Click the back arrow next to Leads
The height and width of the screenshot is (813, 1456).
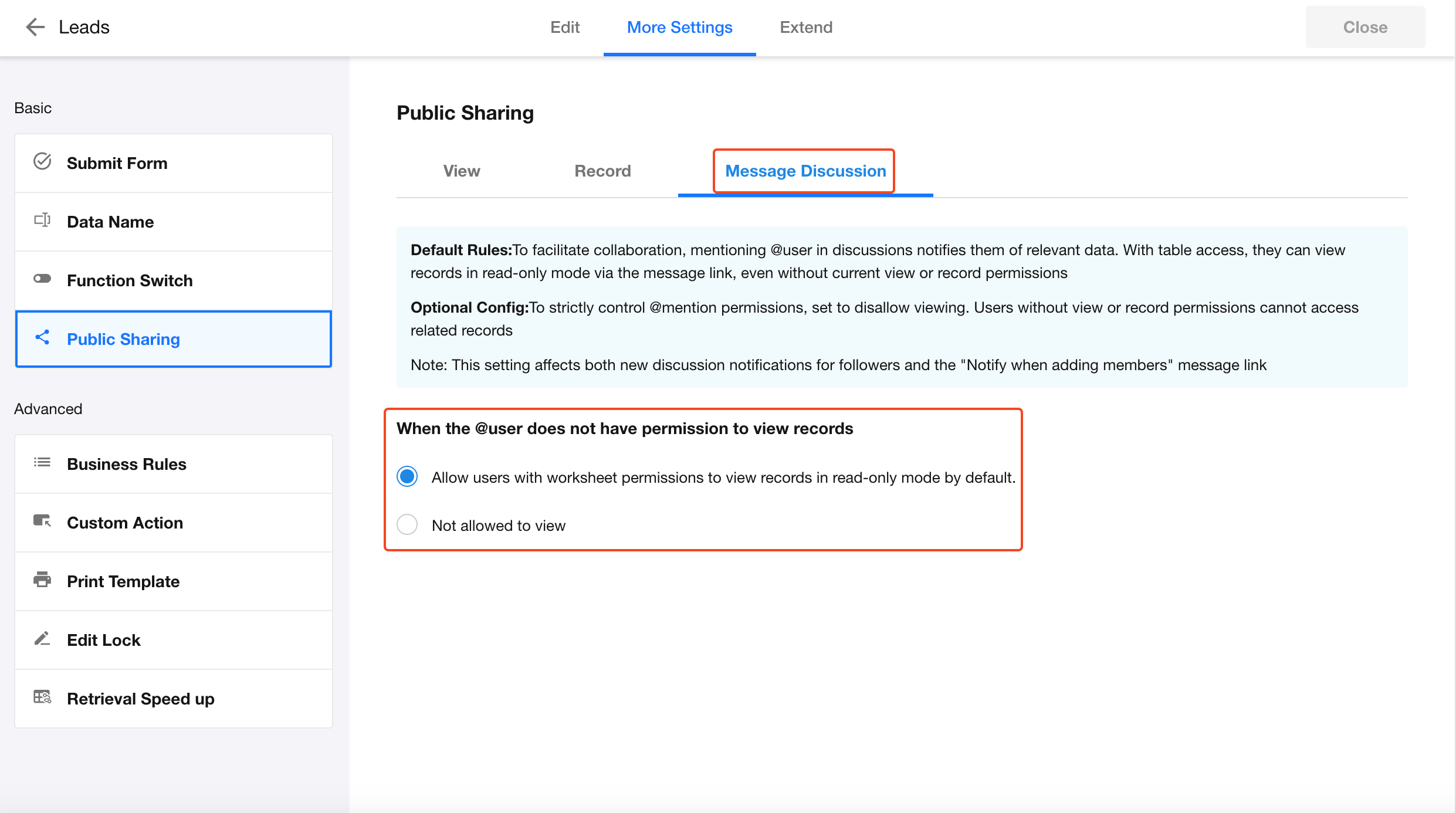tap(35, 27)
